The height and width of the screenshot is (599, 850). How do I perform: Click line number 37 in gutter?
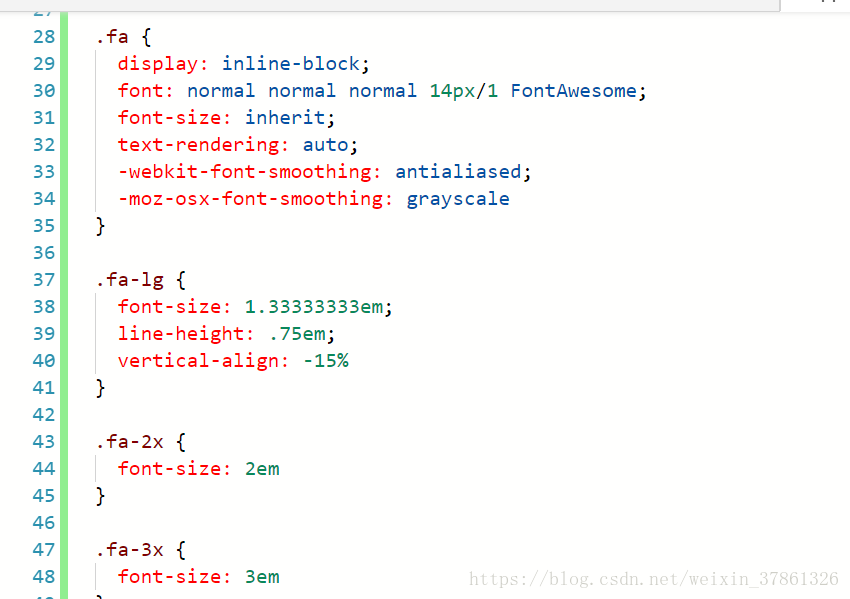(44, 280)
